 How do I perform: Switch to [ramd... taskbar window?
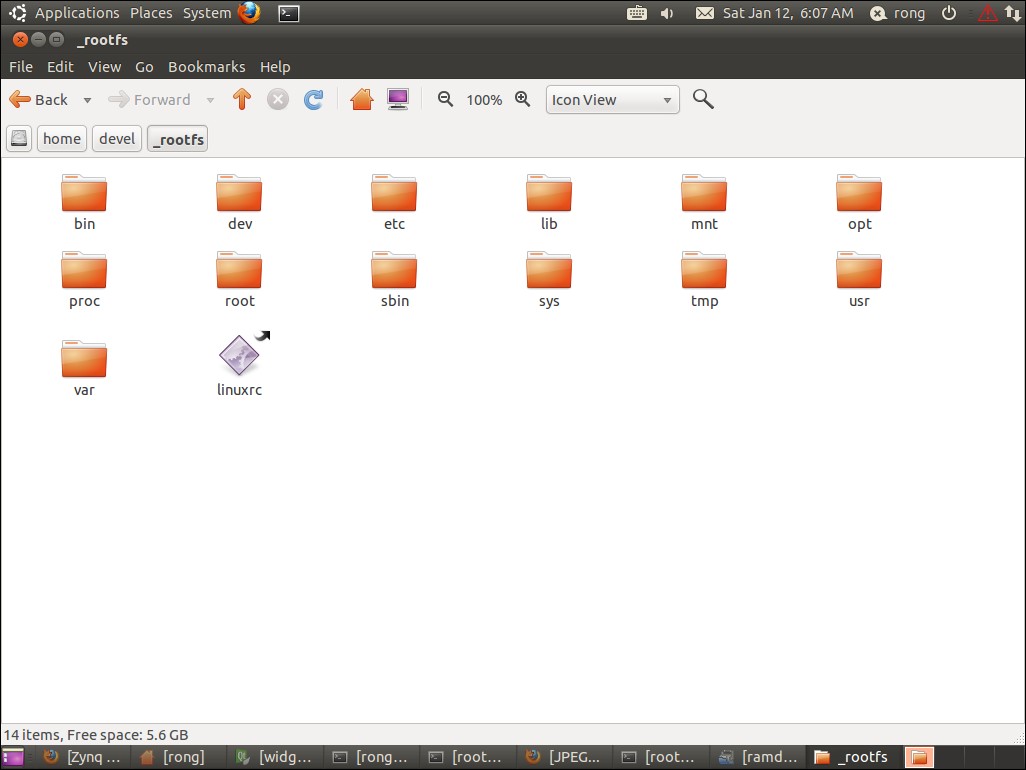coord(758,758)
